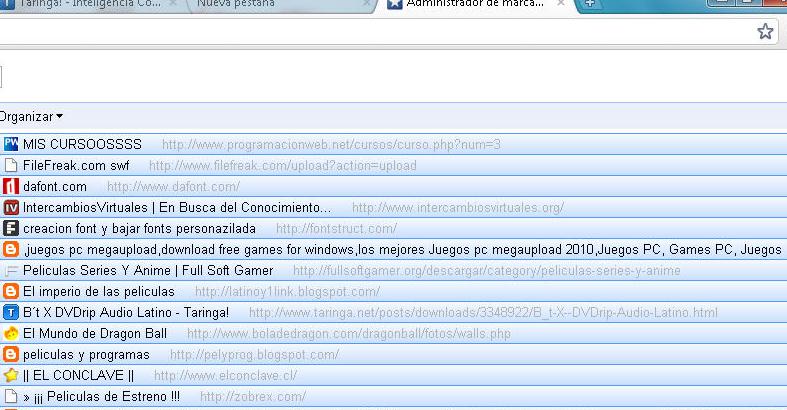Select the Administrador de marca... tab

[x=475, y=4]
